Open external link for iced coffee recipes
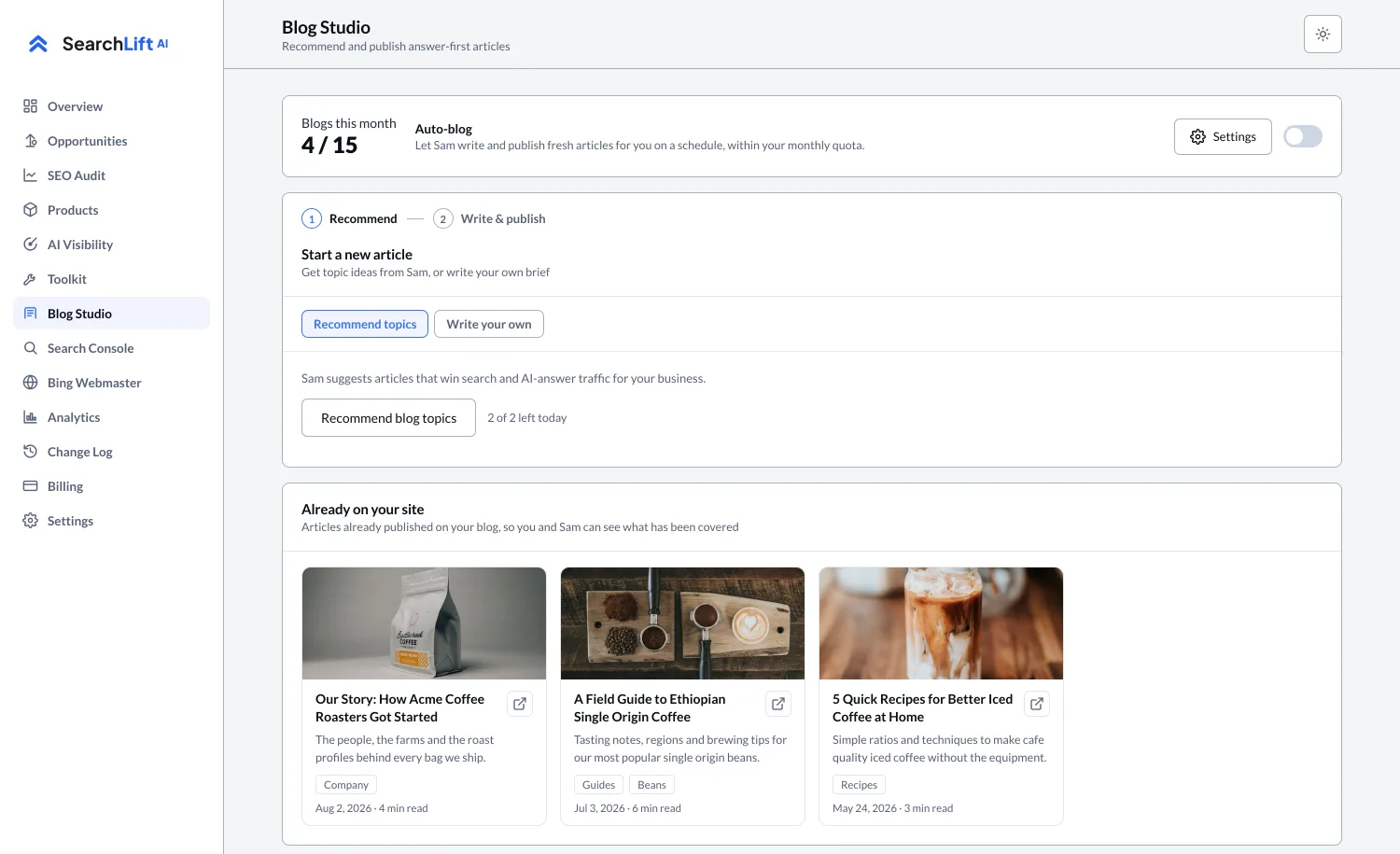The height and width of the screenshot is (854, 1400). [1037, 704]
